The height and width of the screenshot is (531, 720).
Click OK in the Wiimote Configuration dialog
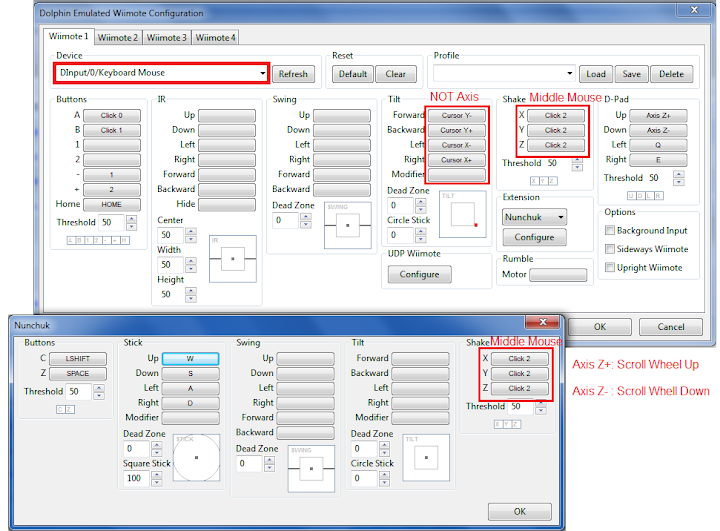tap(600, 327)
